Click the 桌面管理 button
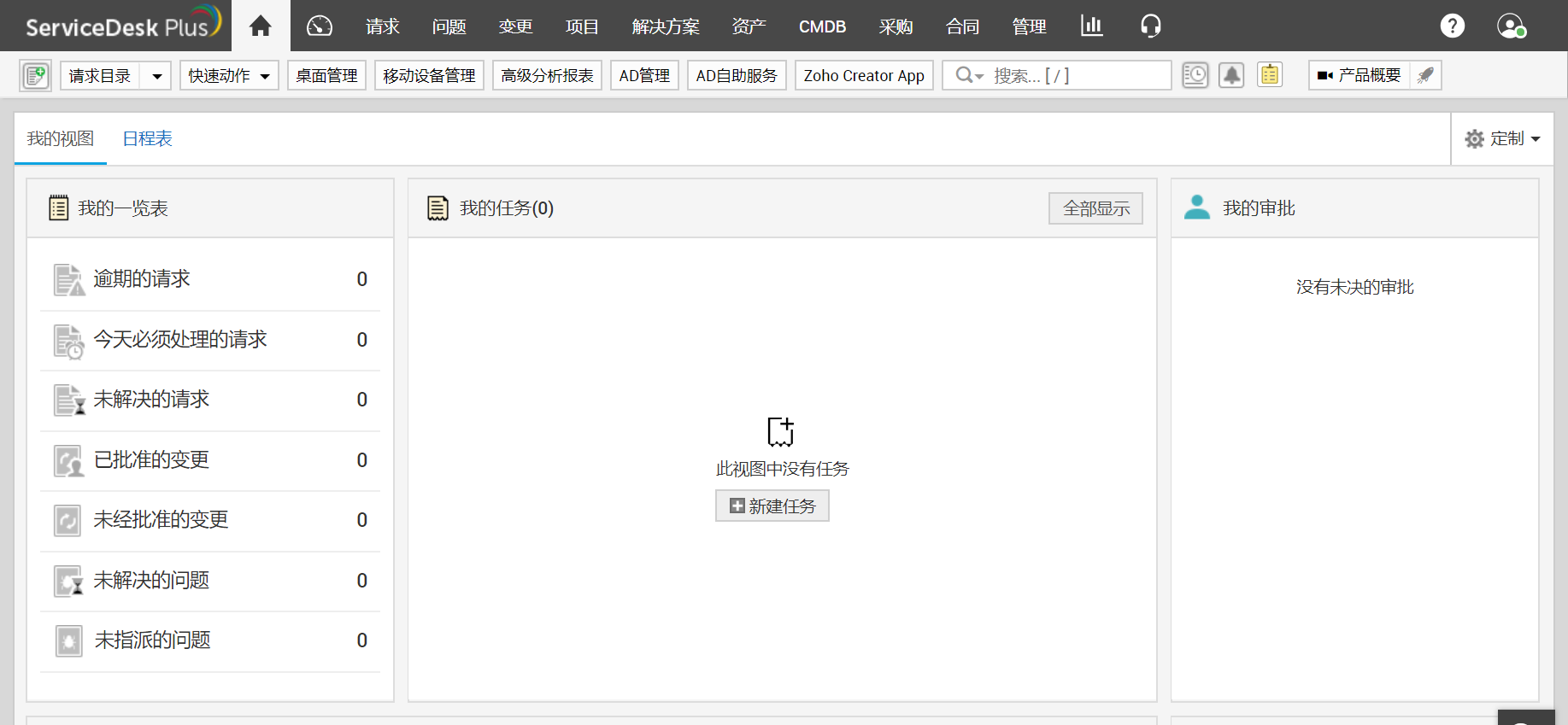 tap(327, 75)
